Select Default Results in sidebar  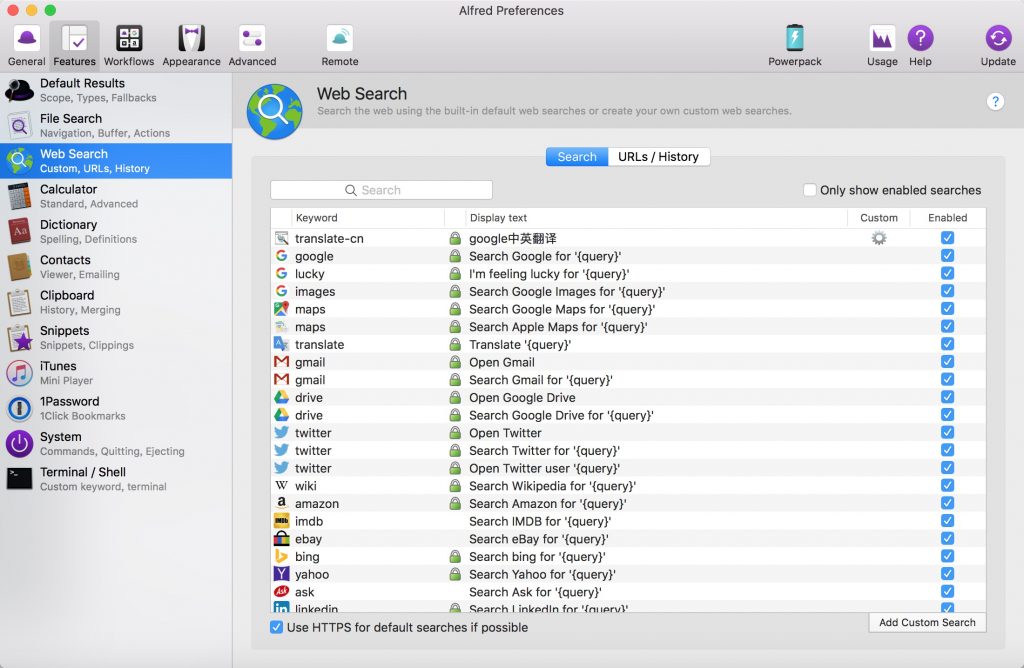116,90
